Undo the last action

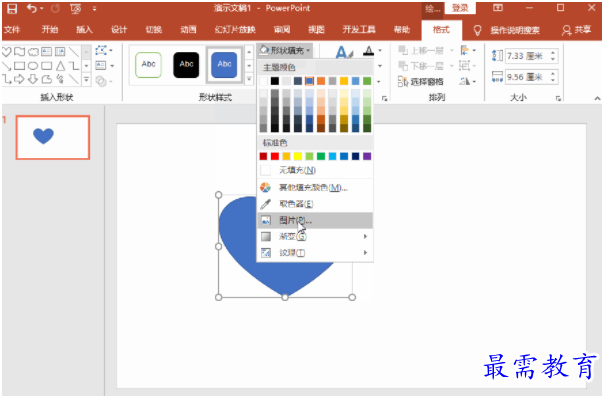(x=32, y=8)
